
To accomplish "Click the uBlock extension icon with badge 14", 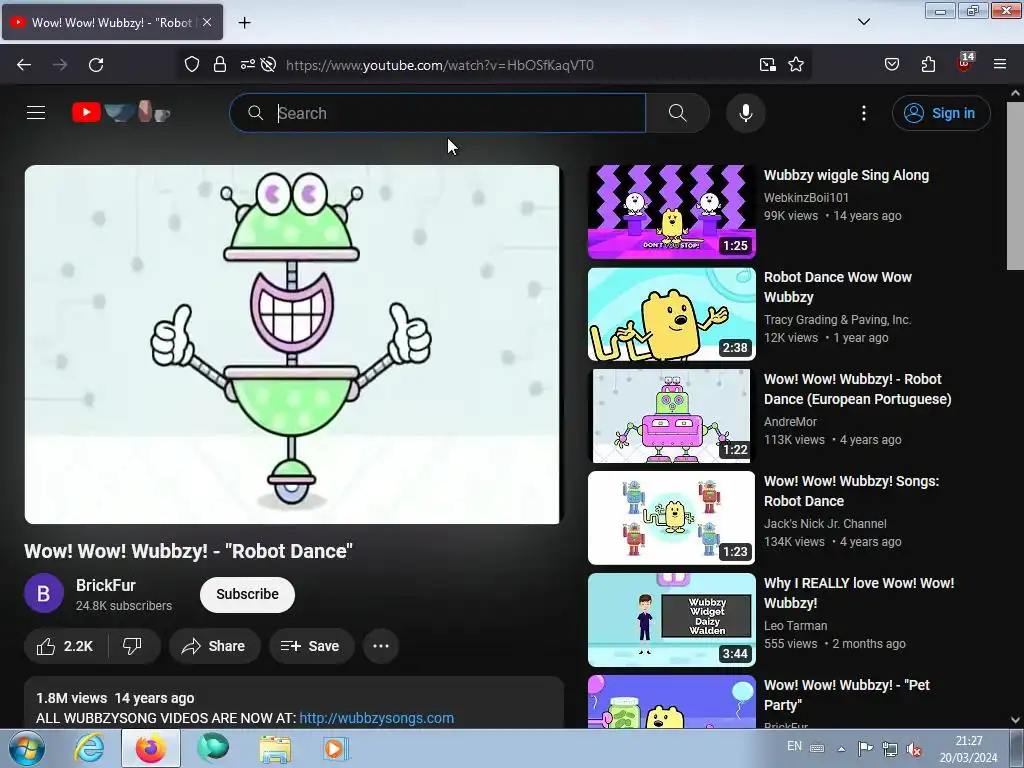I will tap(965, 63).
